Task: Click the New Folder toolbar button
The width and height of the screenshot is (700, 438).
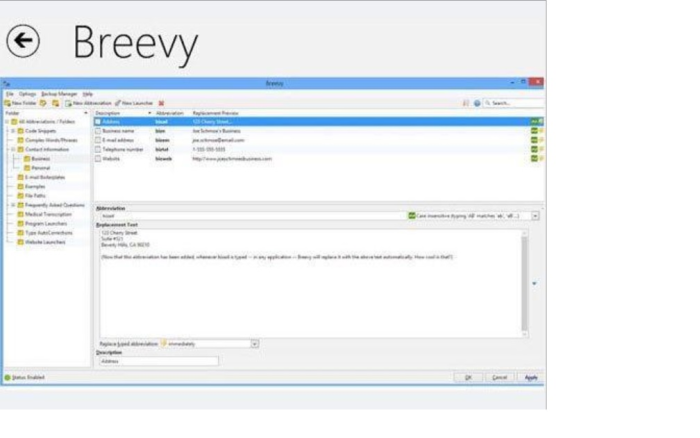Action: pos(20,103)
